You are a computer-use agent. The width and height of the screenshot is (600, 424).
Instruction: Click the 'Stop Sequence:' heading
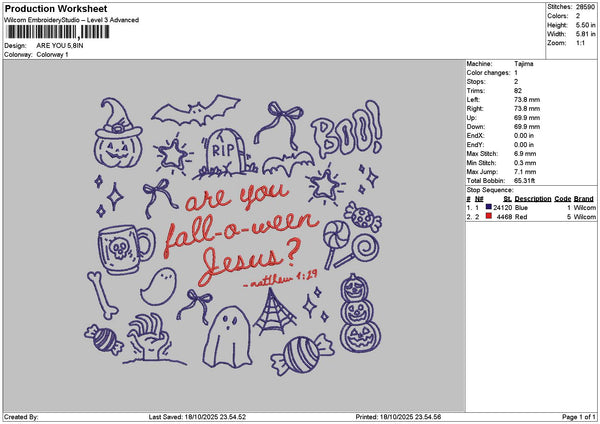click(490, 190)
